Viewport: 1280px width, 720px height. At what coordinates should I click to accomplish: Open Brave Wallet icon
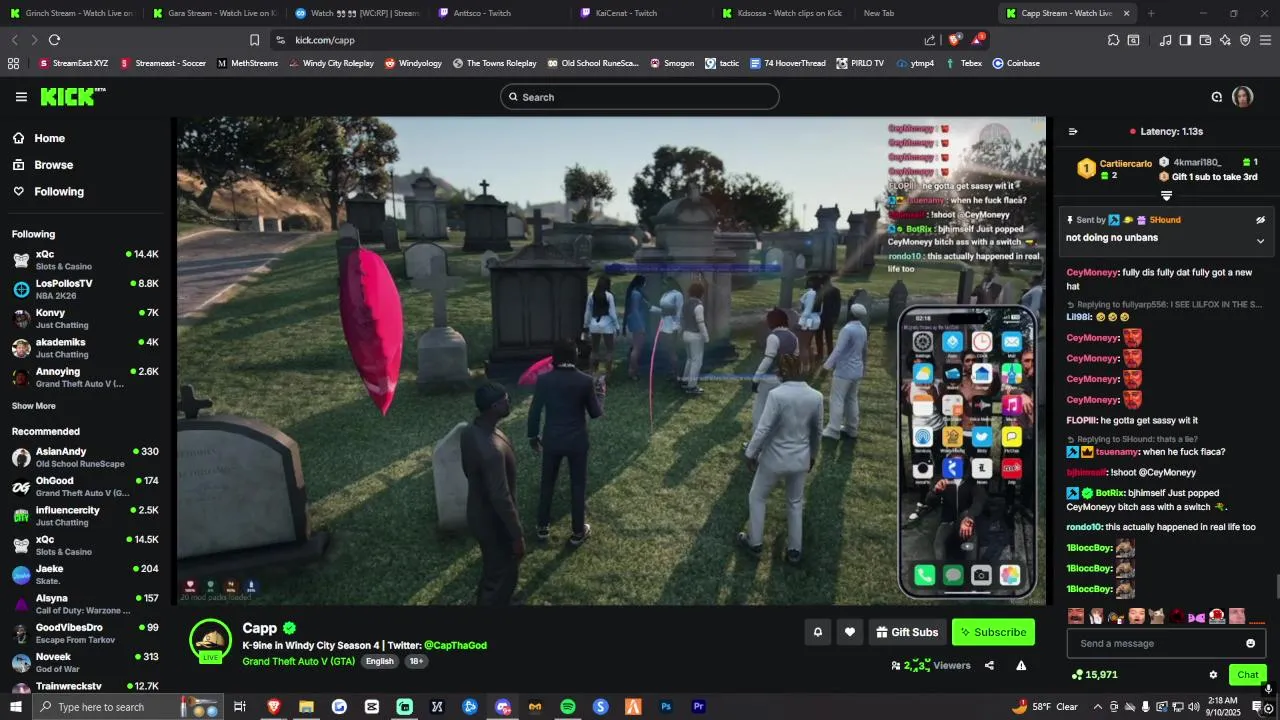(x=1205, y=40)
